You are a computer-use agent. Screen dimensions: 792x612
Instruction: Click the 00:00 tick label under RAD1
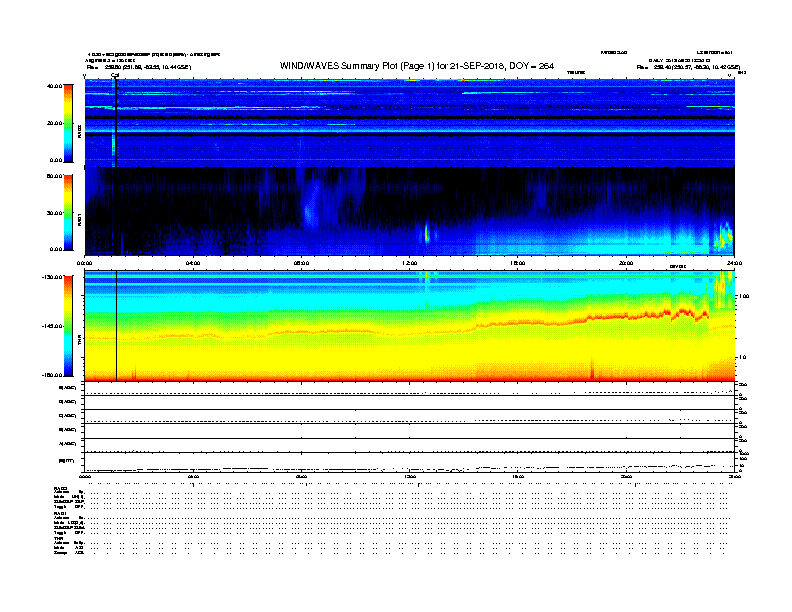(x=84, y=263)
